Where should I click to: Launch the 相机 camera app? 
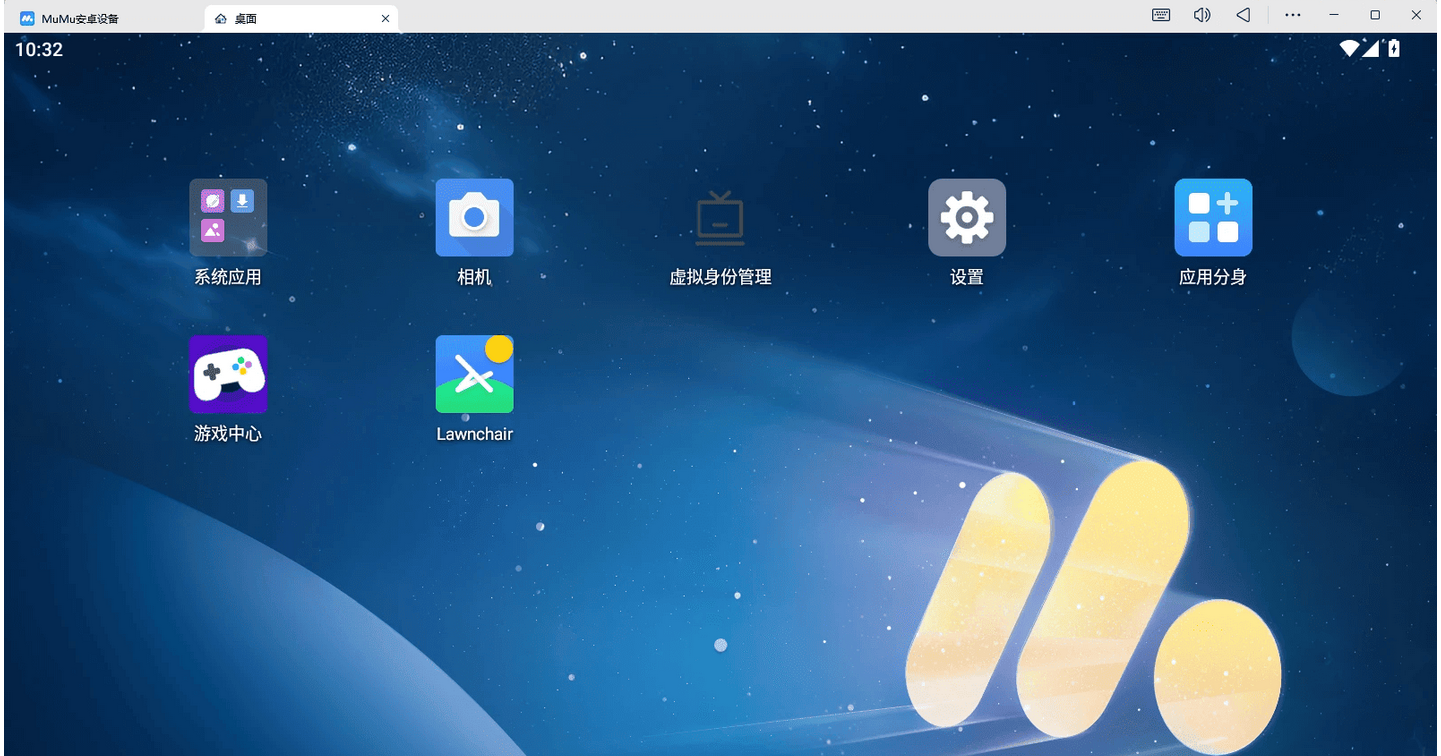474,217
